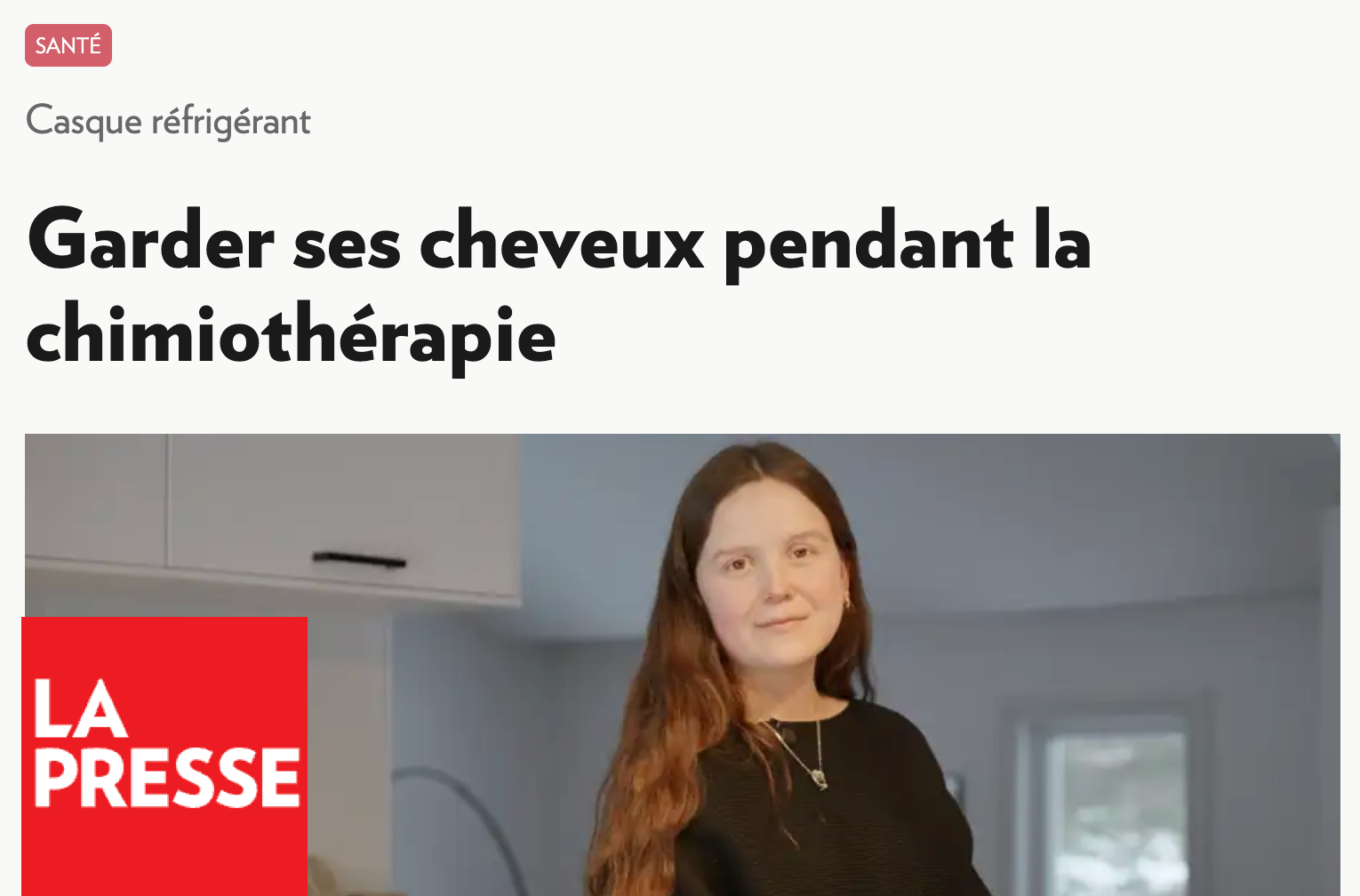Click the word 'cheveux' in headline
The width and height of the screenshot is (1360, 896).
click(x=561, y=241)
